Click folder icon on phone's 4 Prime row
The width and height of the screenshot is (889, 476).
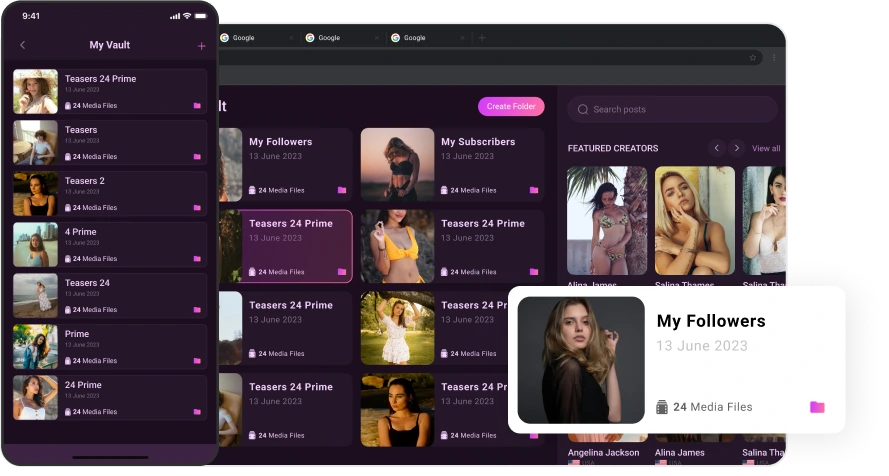click(197, 258)
